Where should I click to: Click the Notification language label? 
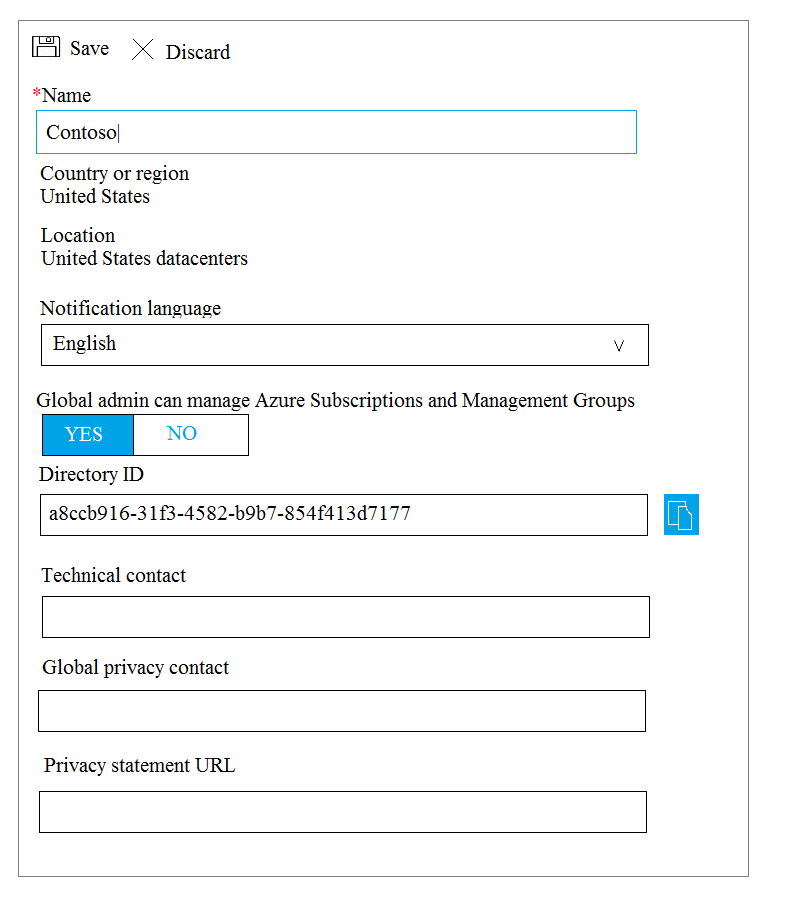click(x=130, y=308)
